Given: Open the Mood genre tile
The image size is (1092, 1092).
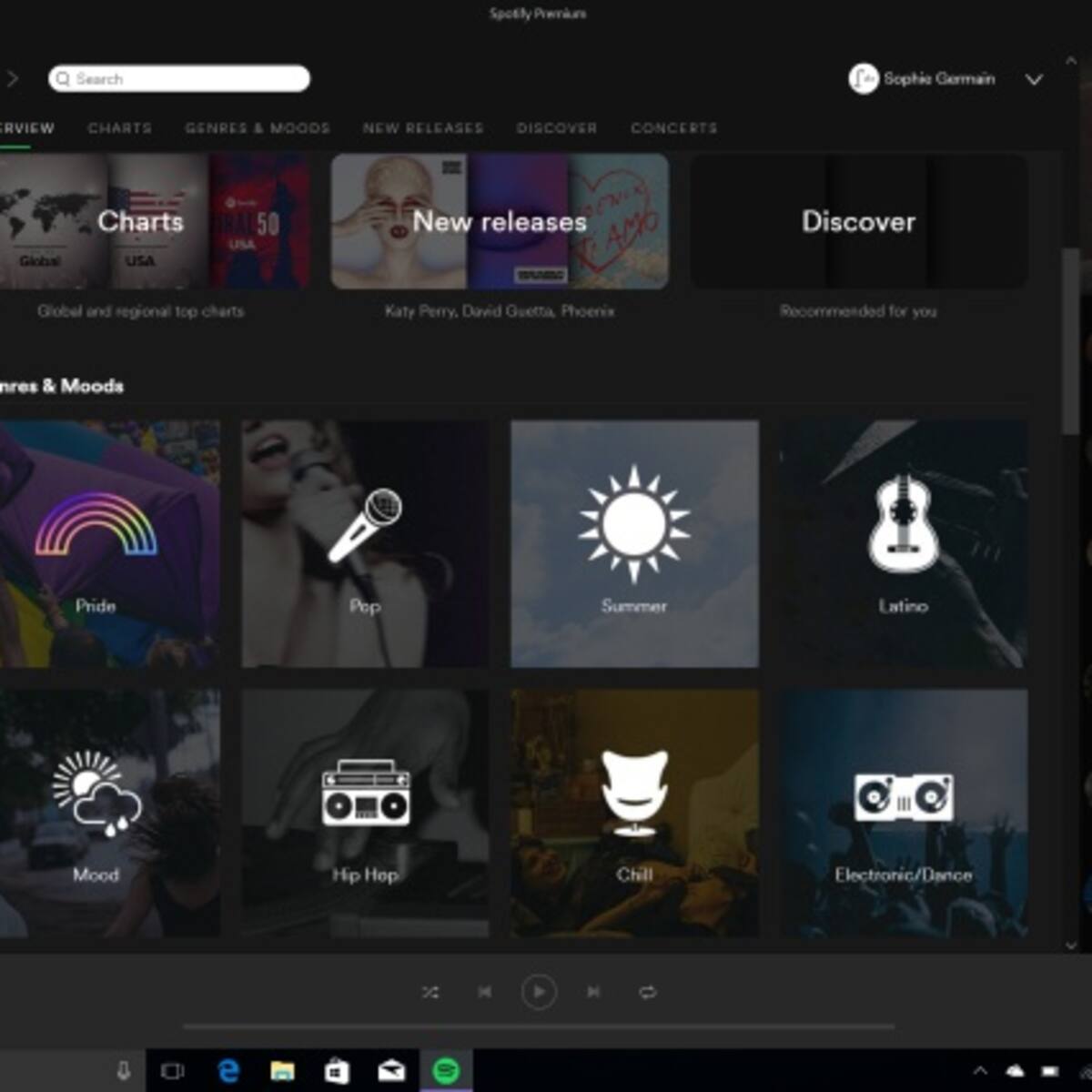Looking at the screenshot, I should [x=109, y=813].
